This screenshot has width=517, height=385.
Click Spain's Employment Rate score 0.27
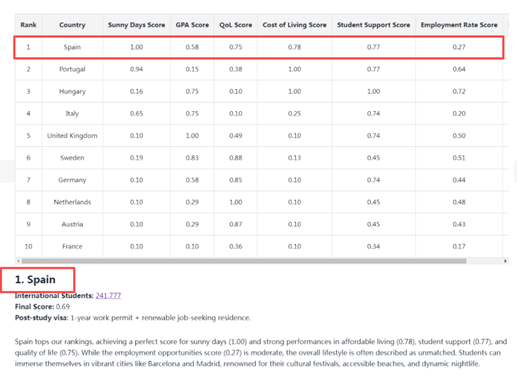coord(459,47)
